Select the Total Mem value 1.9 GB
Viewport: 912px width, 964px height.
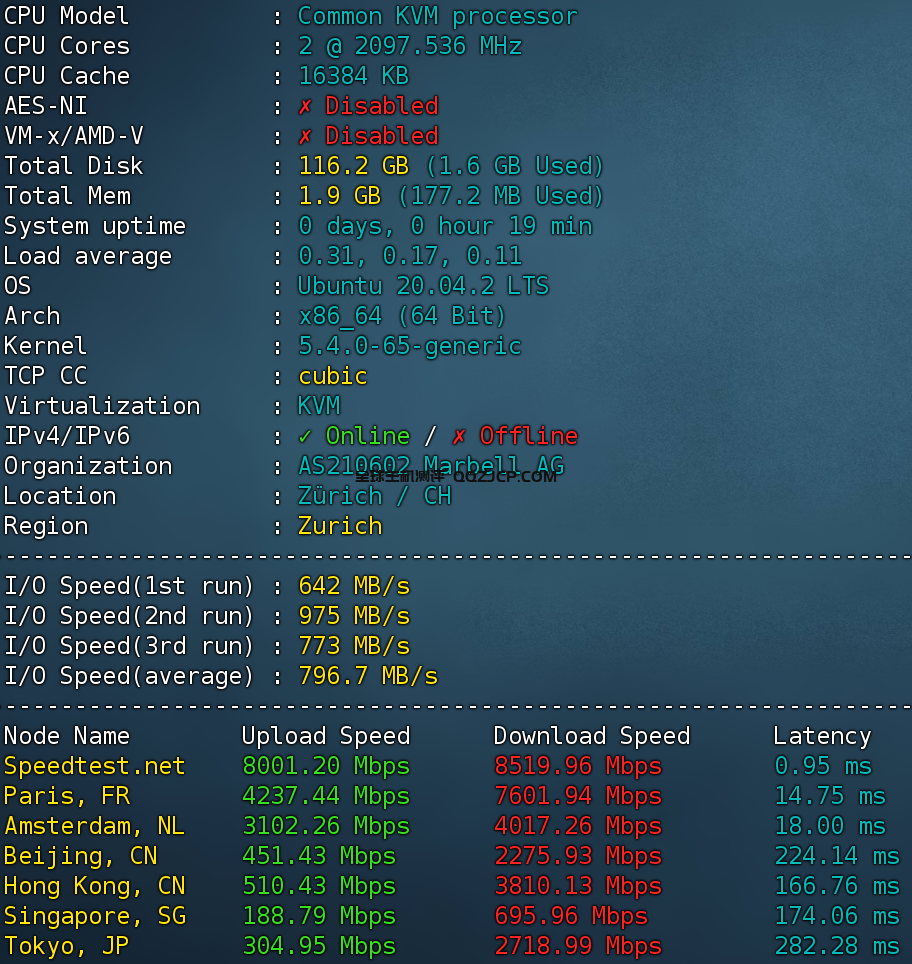point(339,196)
